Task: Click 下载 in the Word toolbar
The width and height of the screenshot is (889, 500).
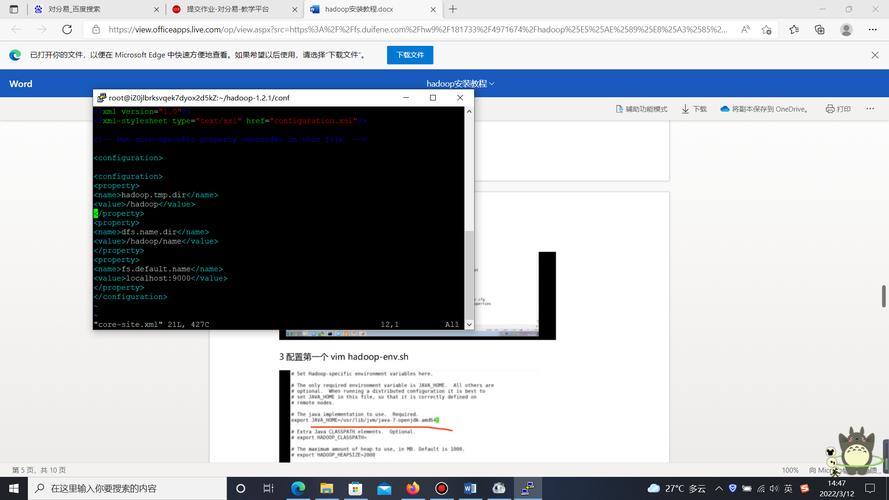Action: coord(694,109)
